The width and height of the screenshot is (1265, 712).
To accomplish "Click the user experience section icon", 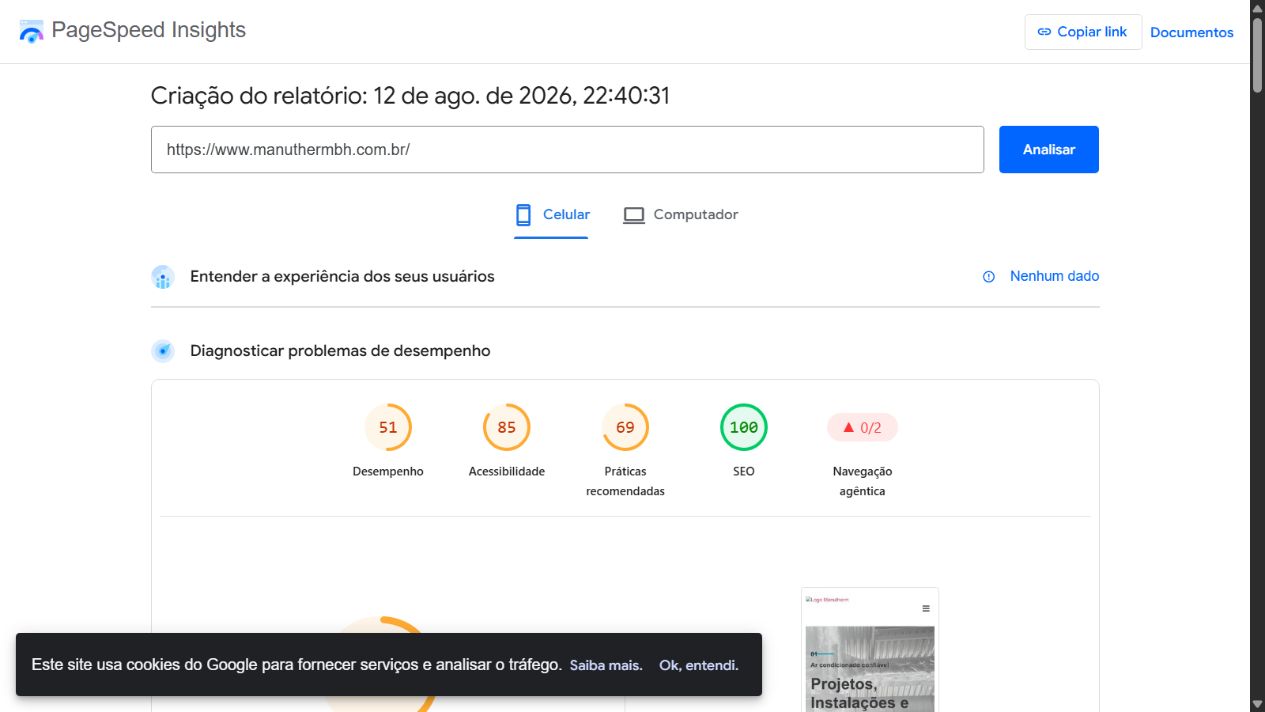I will [x=163, y=277].
